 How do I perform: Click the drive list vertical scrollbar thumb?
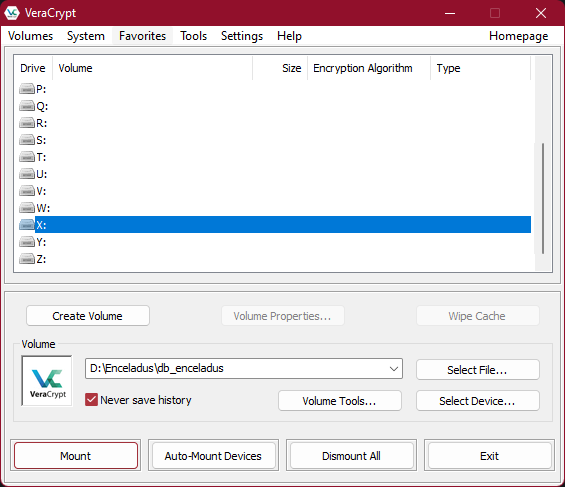pyautogui.click(x=543, y=198)
